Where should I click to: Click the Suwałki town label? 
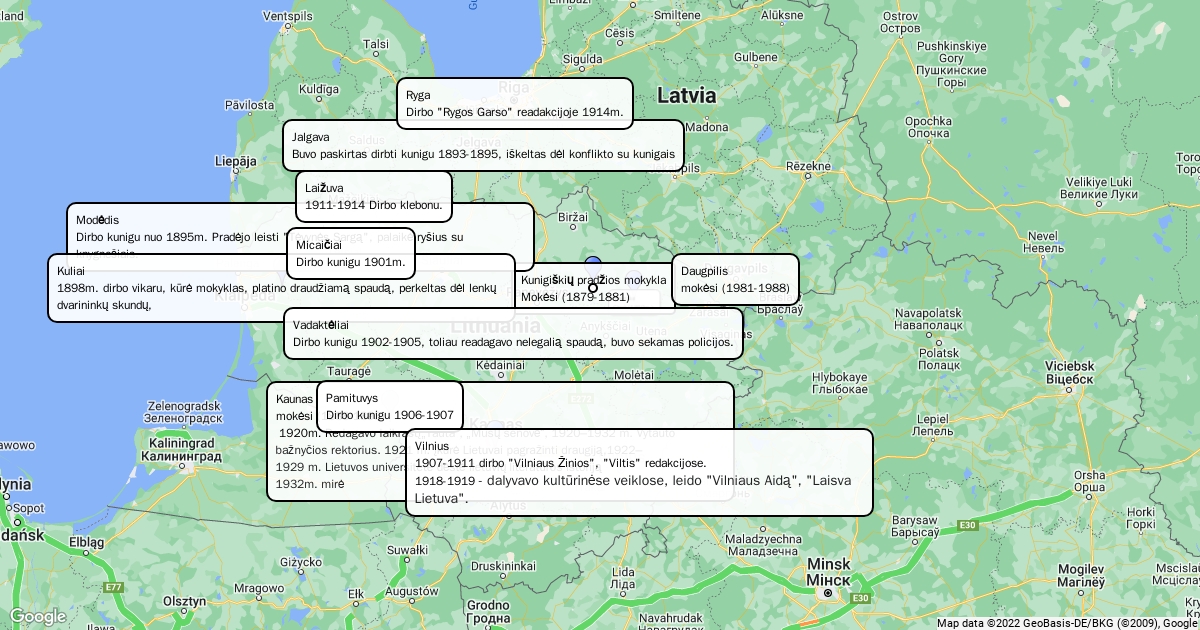tap(407, 549)
